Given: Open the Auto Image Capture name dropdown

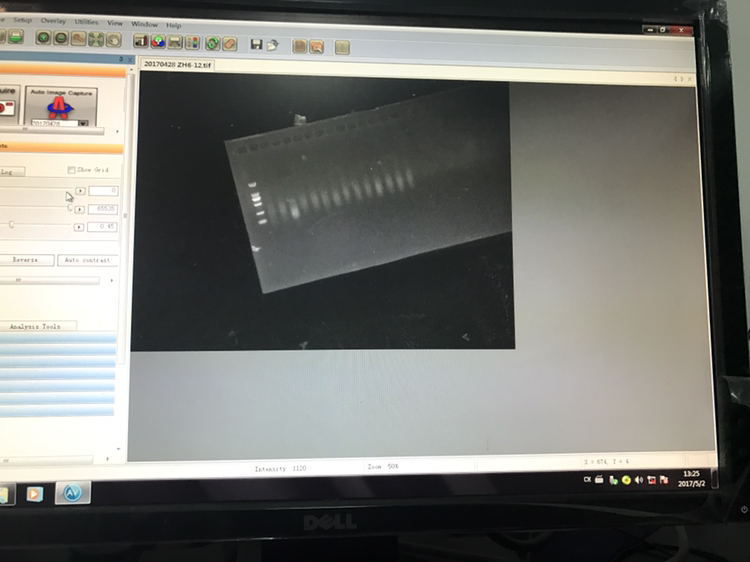Looking at the screenshot, I should 83,123.
